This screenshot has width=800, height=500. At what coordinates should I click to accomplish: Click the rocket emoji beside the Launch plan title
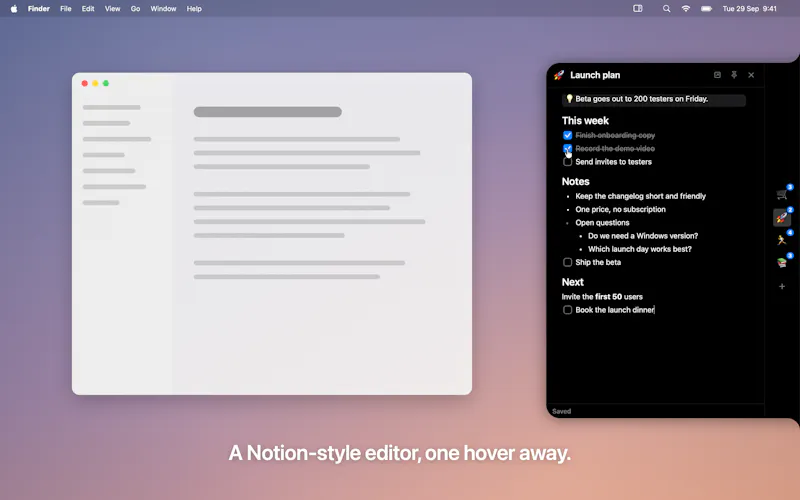click(559, 75)
